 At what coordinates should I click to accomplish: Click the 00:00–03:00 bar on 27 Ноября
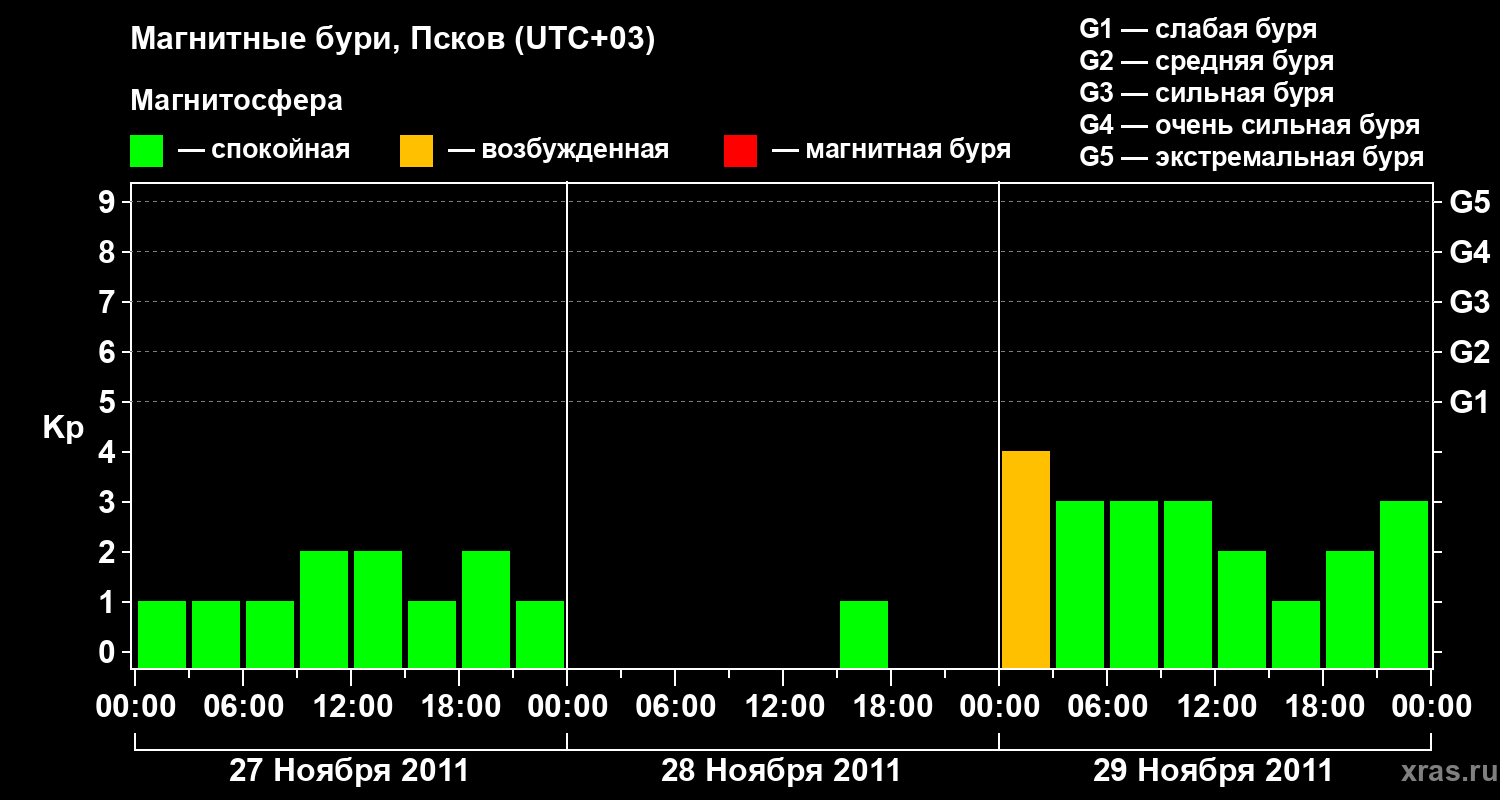coord(162,634)
